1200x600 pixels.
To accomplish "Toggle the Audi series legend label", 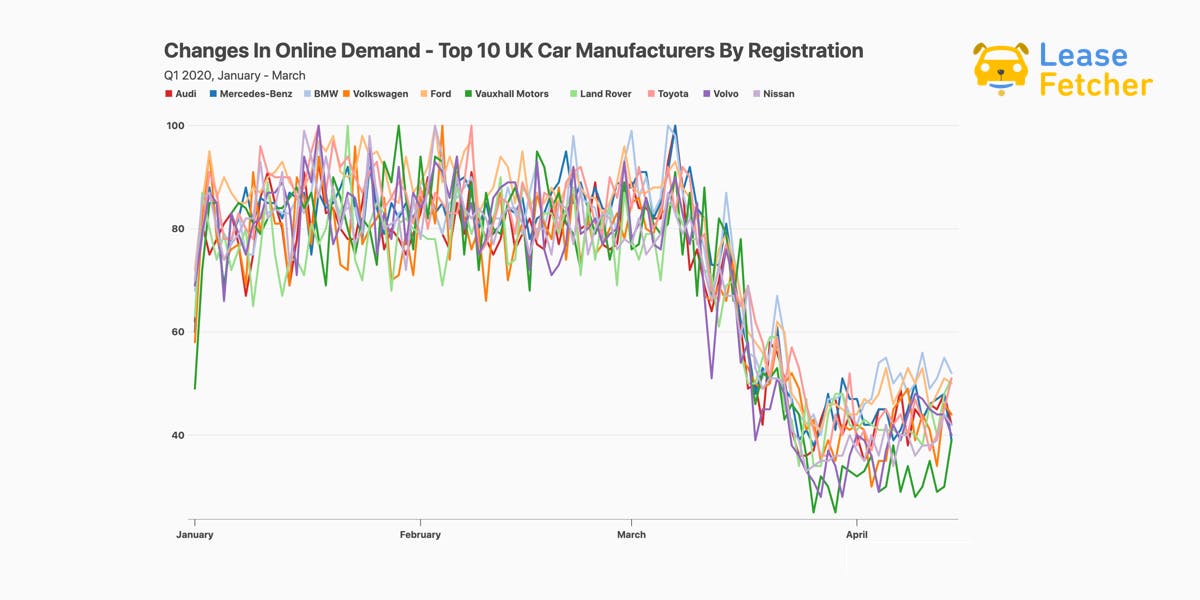I will [x=186, y=94].
